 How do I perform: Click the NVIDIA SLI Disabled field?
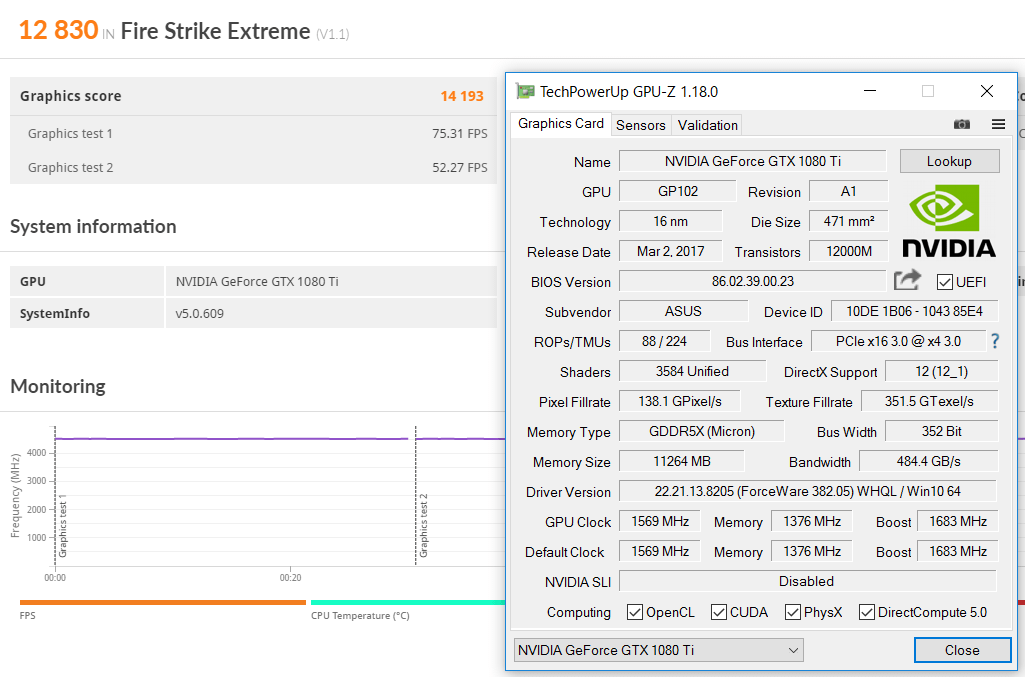[807, 582]
